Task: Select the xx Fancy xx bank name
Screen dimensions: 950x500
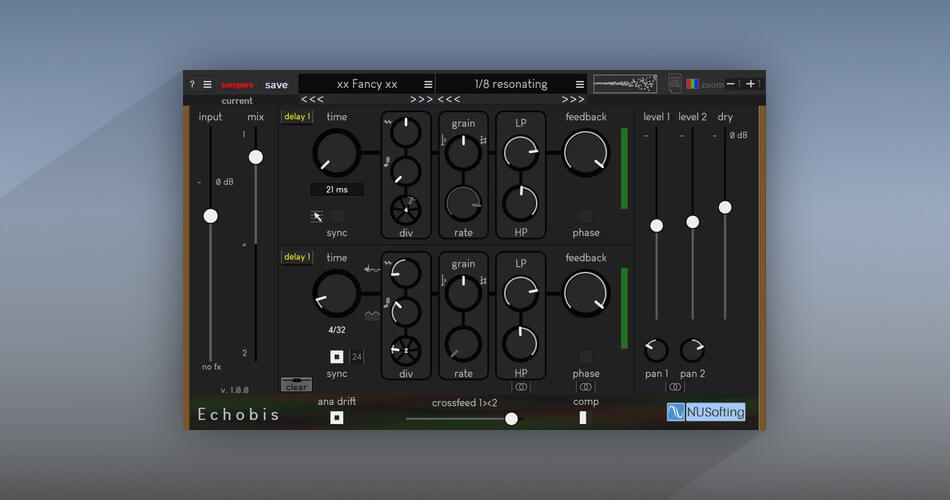Action: pos(367,84)
